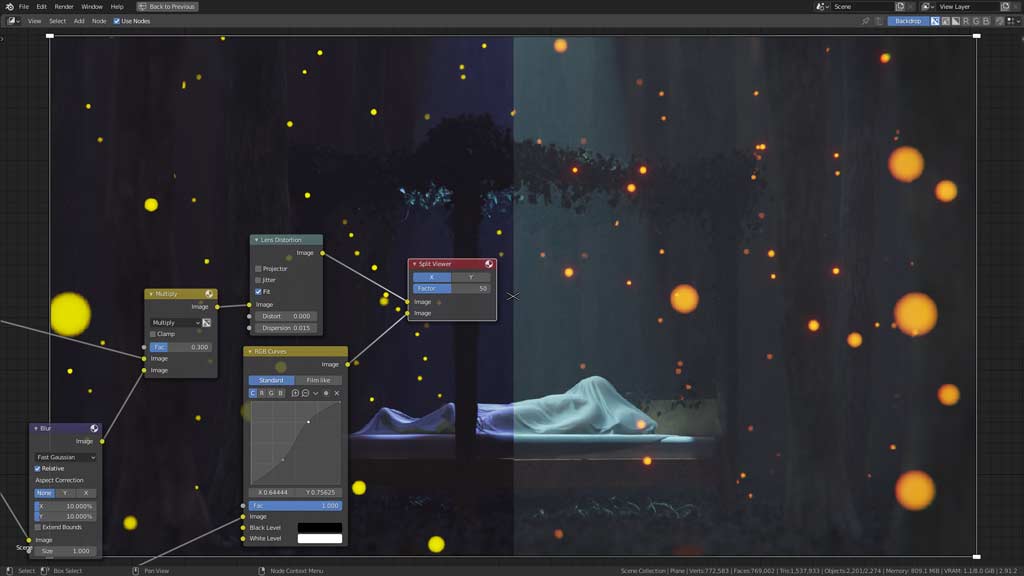Open the Scene browse dropdown icon
This screenshot has width=1024, height=576.
tap(822, 7)
